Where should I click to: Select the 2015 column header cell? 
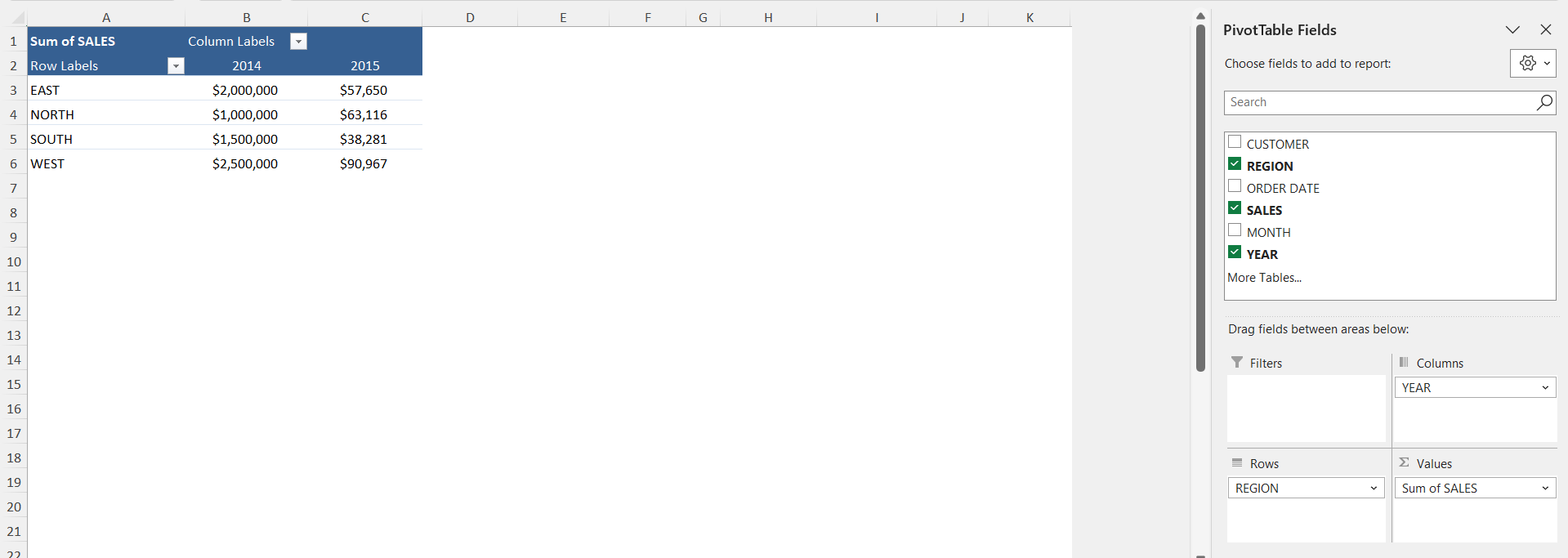(x=365, y=65)
